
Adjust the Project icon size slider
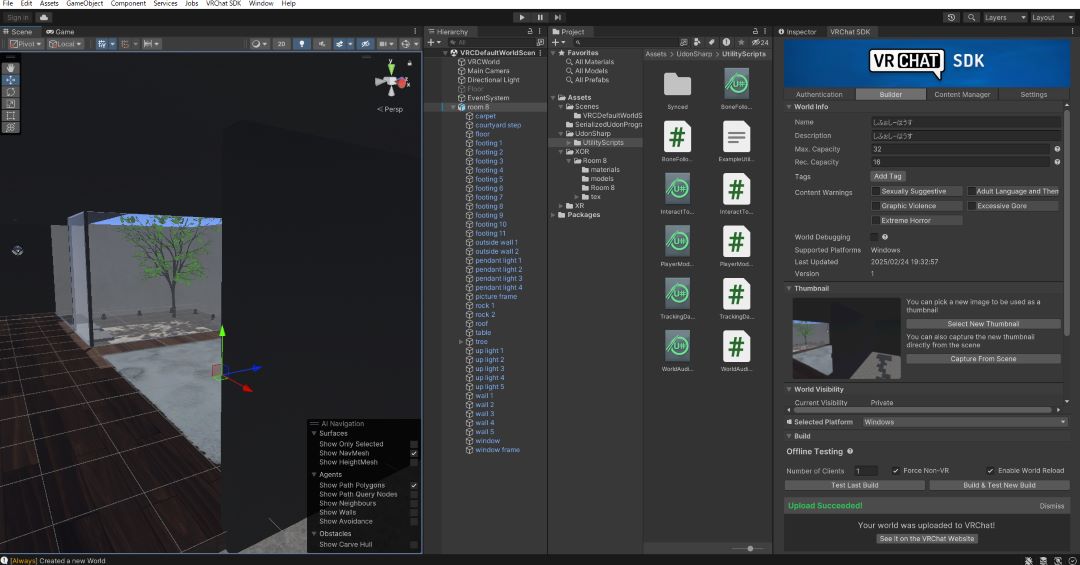pos(750,548)
